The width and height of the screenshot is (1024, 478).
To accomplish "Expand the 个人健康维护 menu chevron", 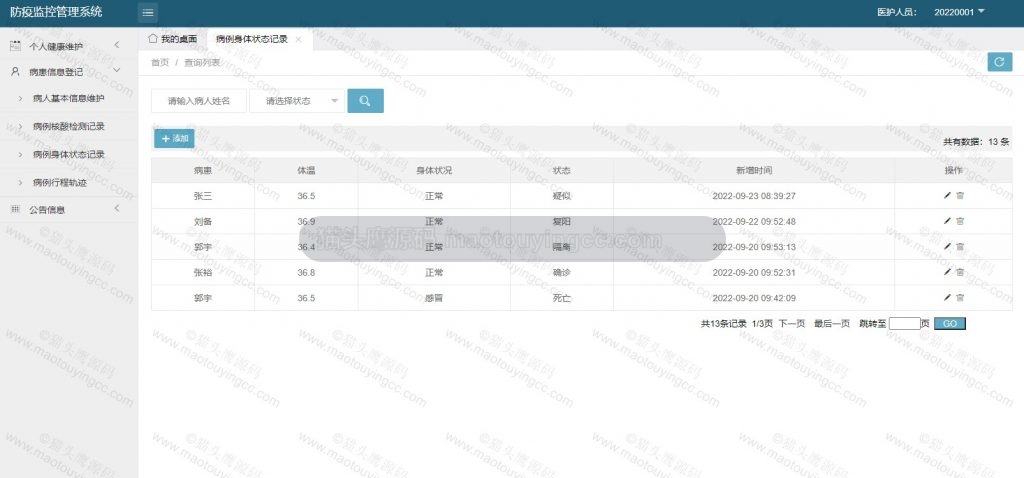I will [x=116, y=44].
